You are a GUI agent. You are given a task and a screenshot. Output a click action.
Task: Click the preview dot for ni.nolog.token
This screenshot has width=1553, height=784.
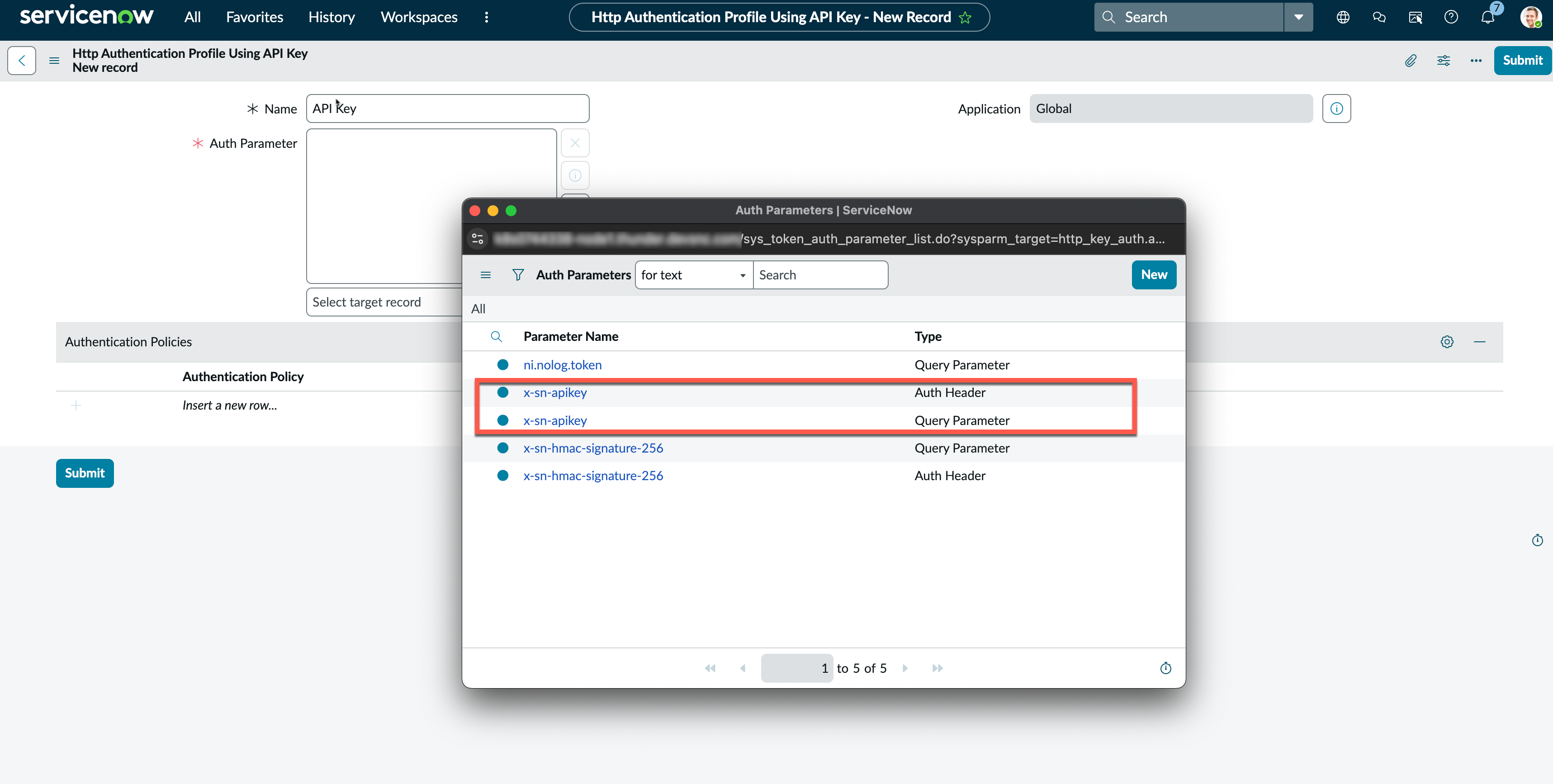point(503,364)
